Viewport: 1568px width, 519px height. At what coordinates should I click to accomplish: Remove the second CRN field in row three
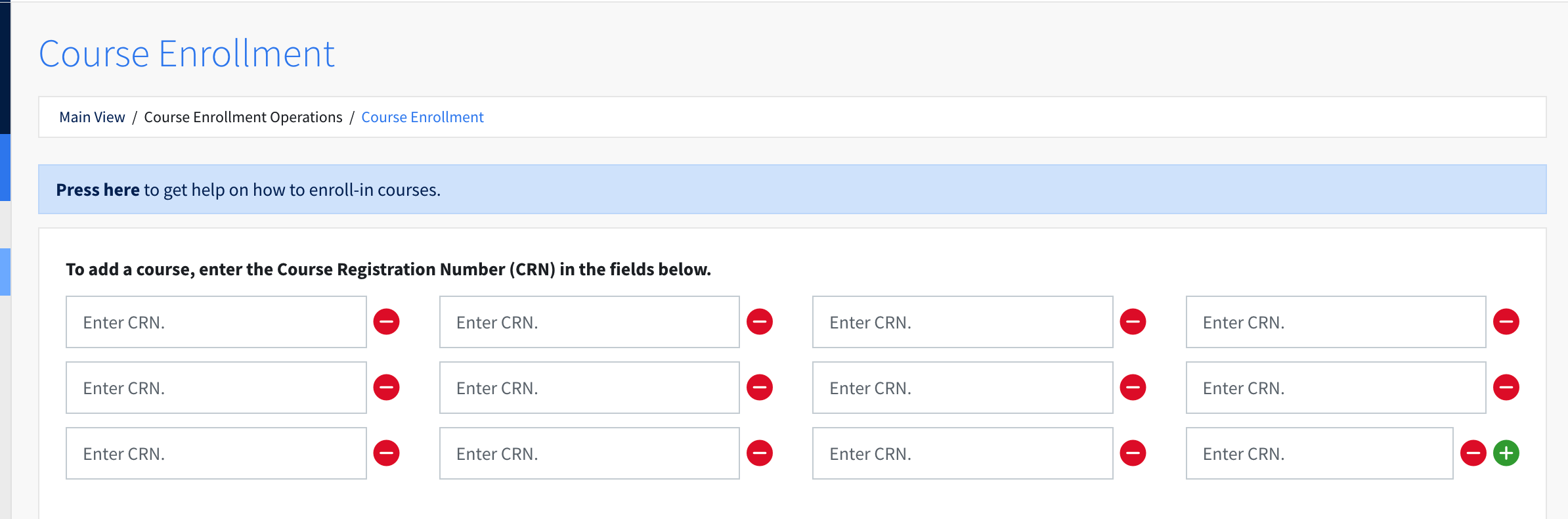pos(760,453)
